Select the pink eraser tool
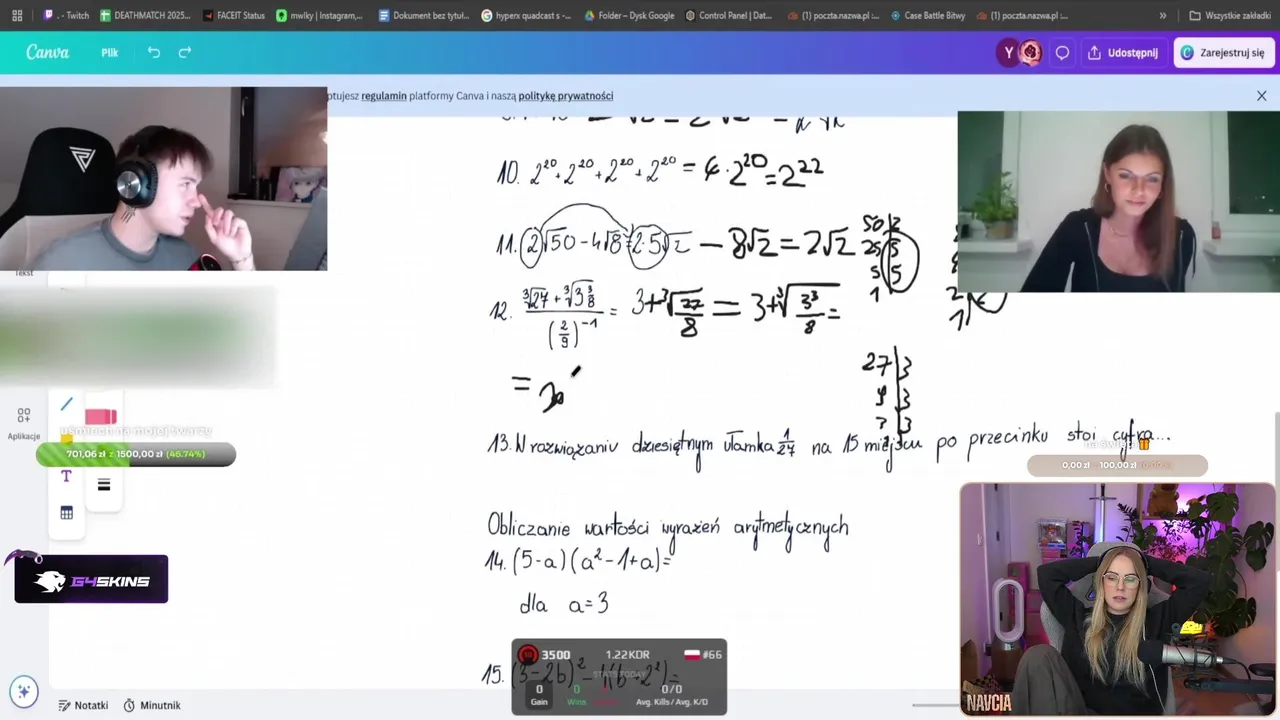The image size is (1280, 720). point(101,417)
